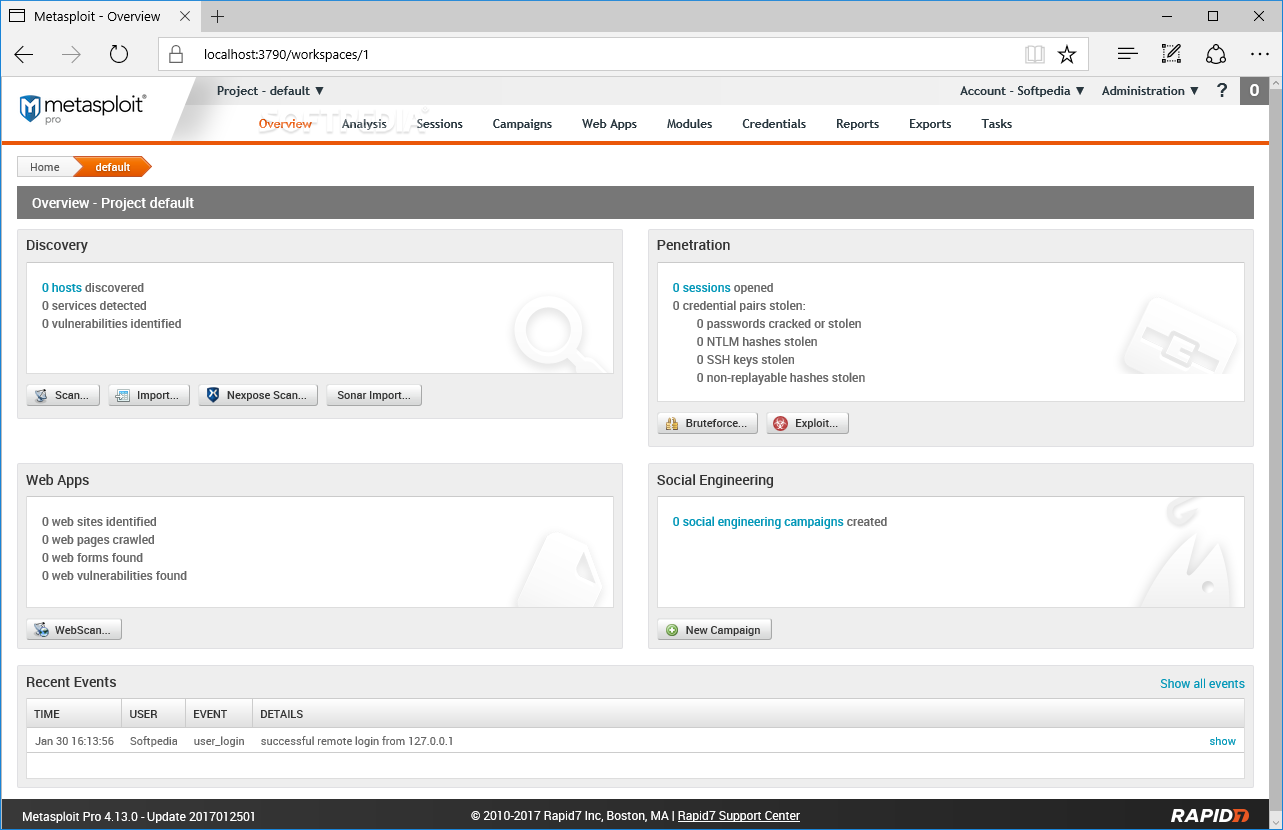Add page to favorites with the star icon
This screenshot has height=830, width=1283.
click(1067, 54)
